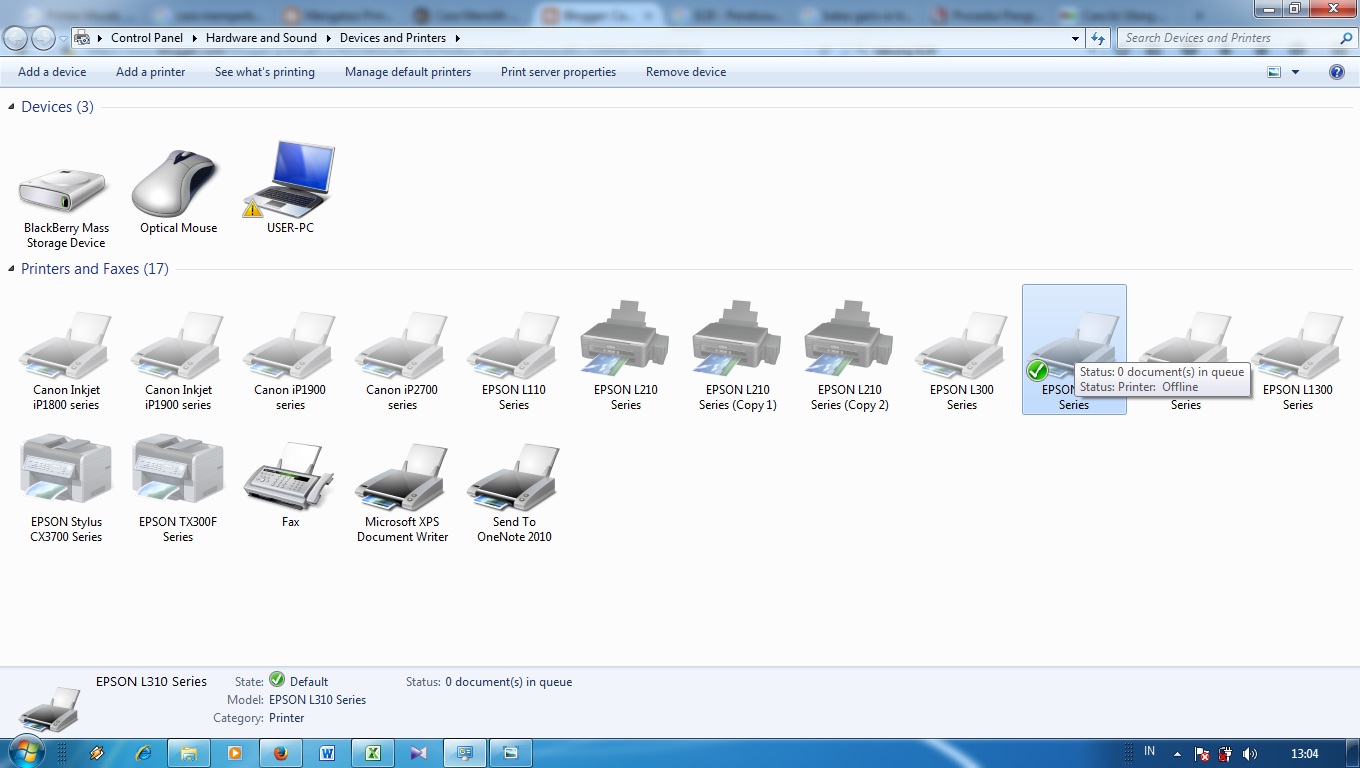Refresh the Devices and Printers address bar

click(1098, 38)
